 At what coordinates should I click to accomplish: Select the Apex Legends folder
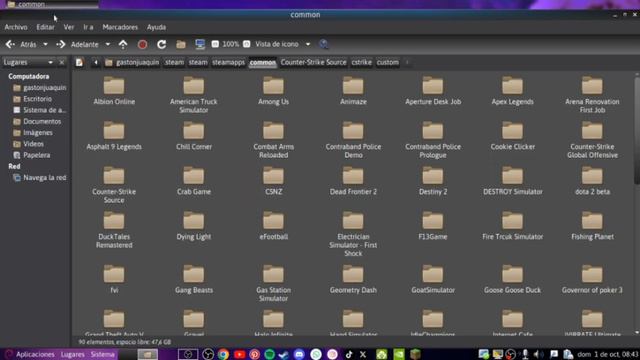tap(512, 91)
